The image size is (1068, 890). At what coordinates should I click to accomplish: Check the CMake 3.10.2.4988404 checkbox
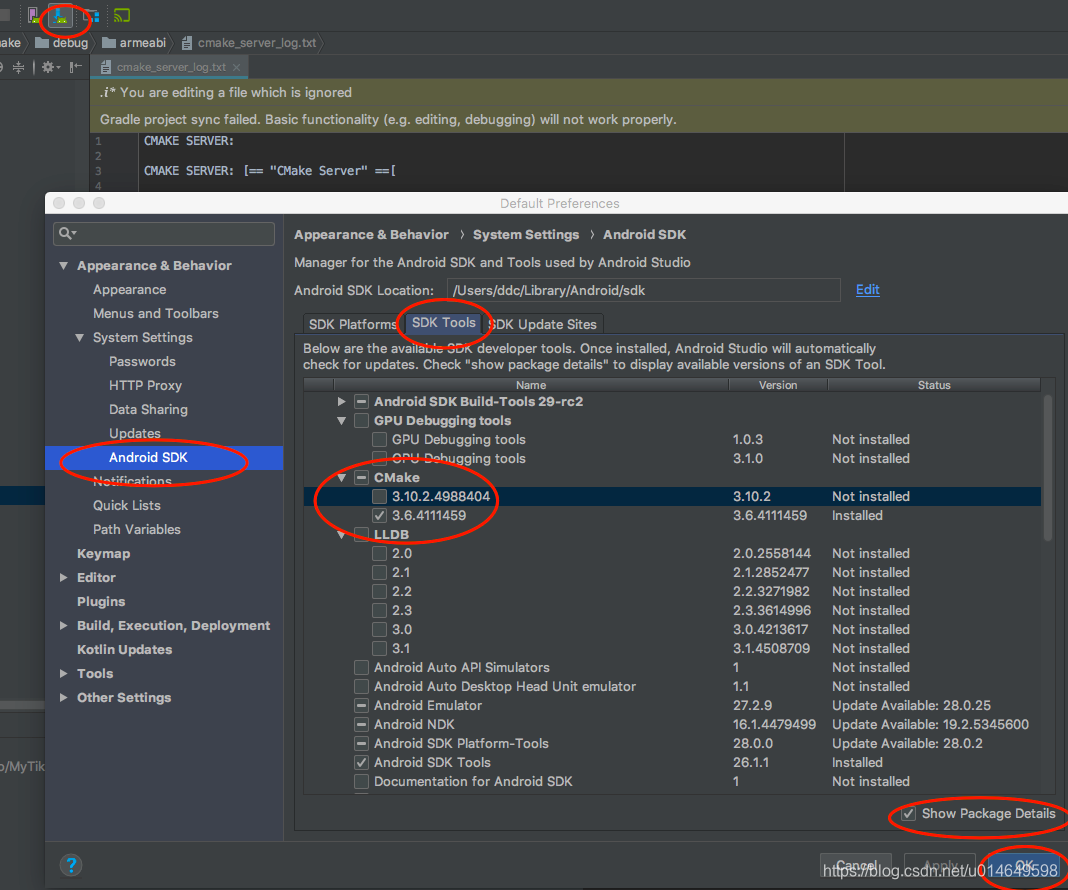coord(379,496)
